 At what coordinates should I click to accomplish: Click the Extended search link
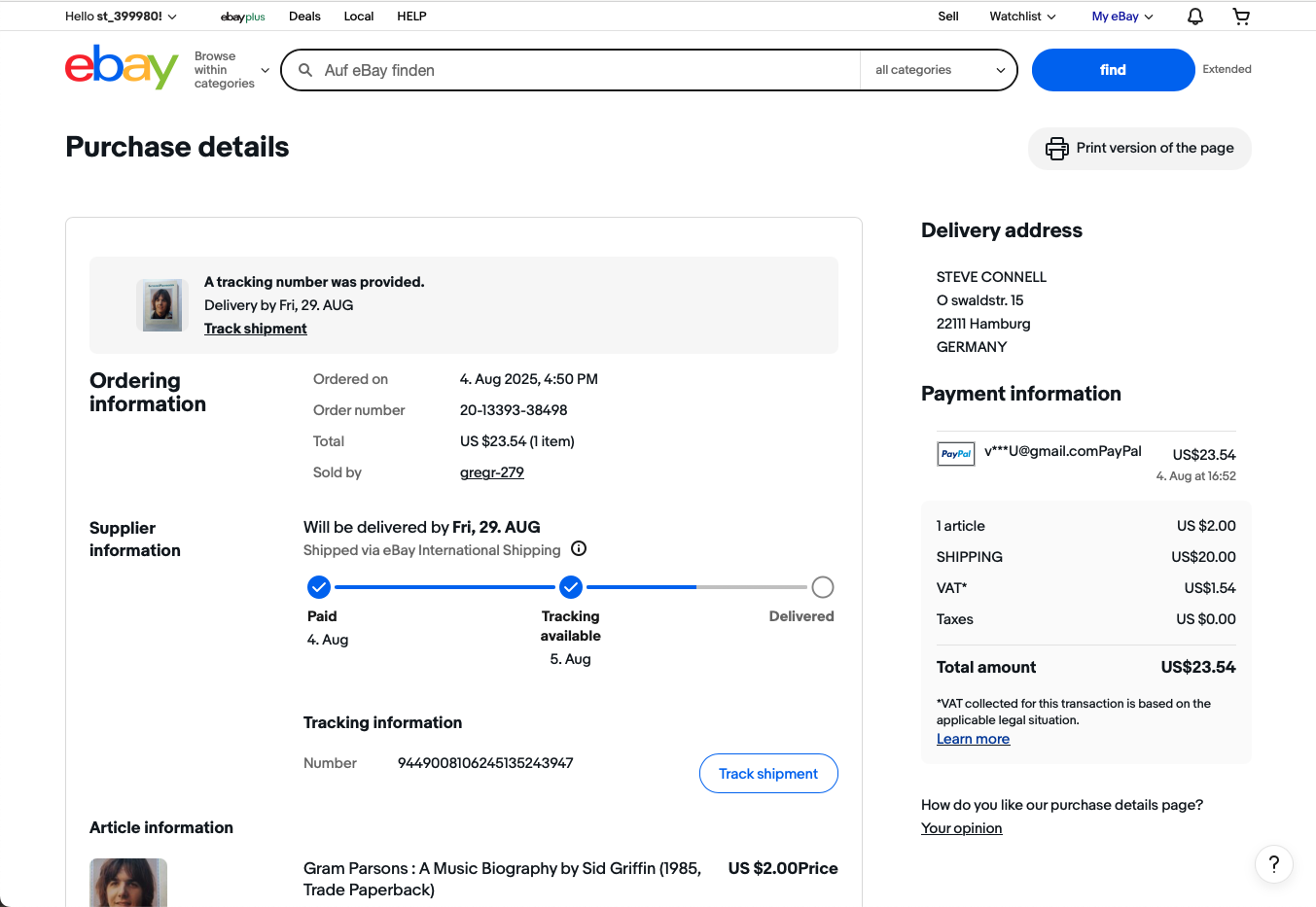[x=1227, y=69]
